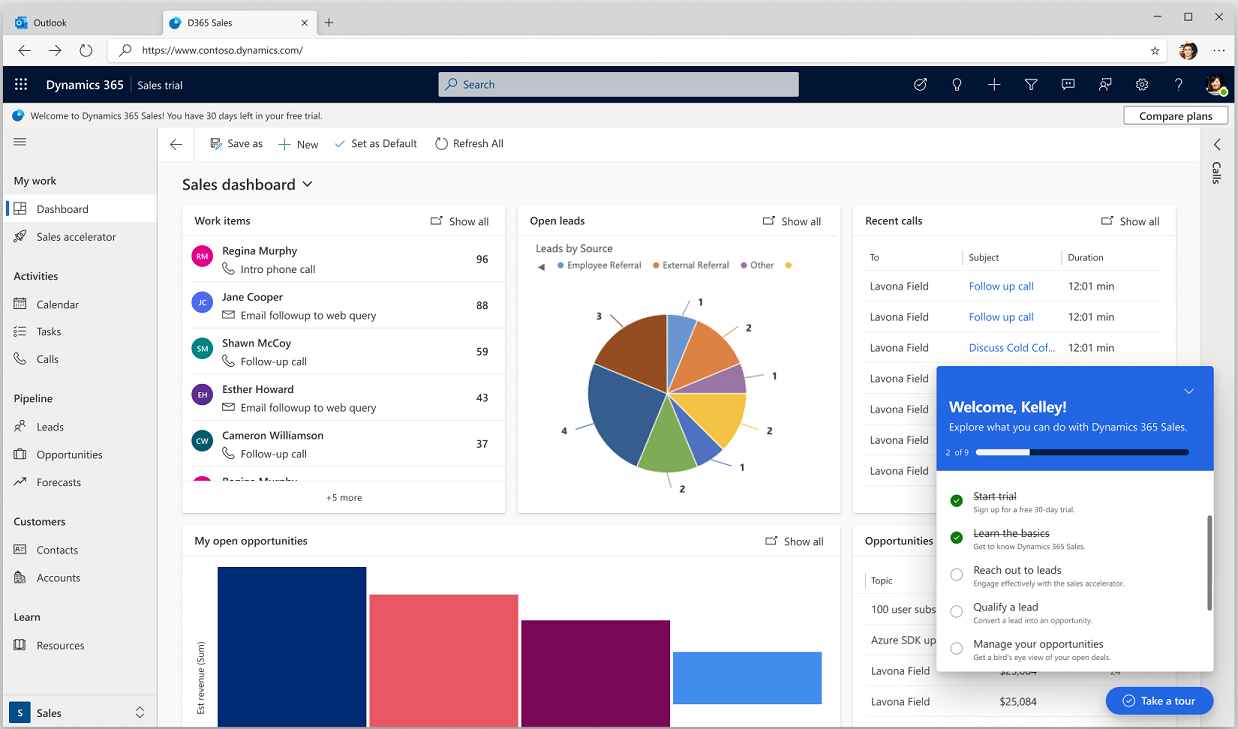Expand the Sales dashboard dropdown

[x=307, y=184]
